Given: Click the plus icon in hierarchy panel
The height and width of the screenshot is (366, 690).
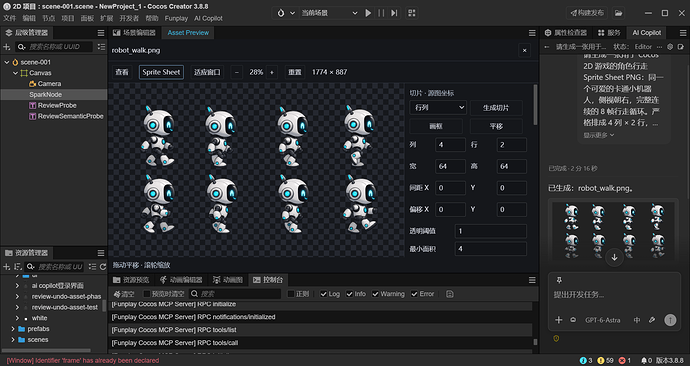Looking at the screenshot, I should point(7,47).
